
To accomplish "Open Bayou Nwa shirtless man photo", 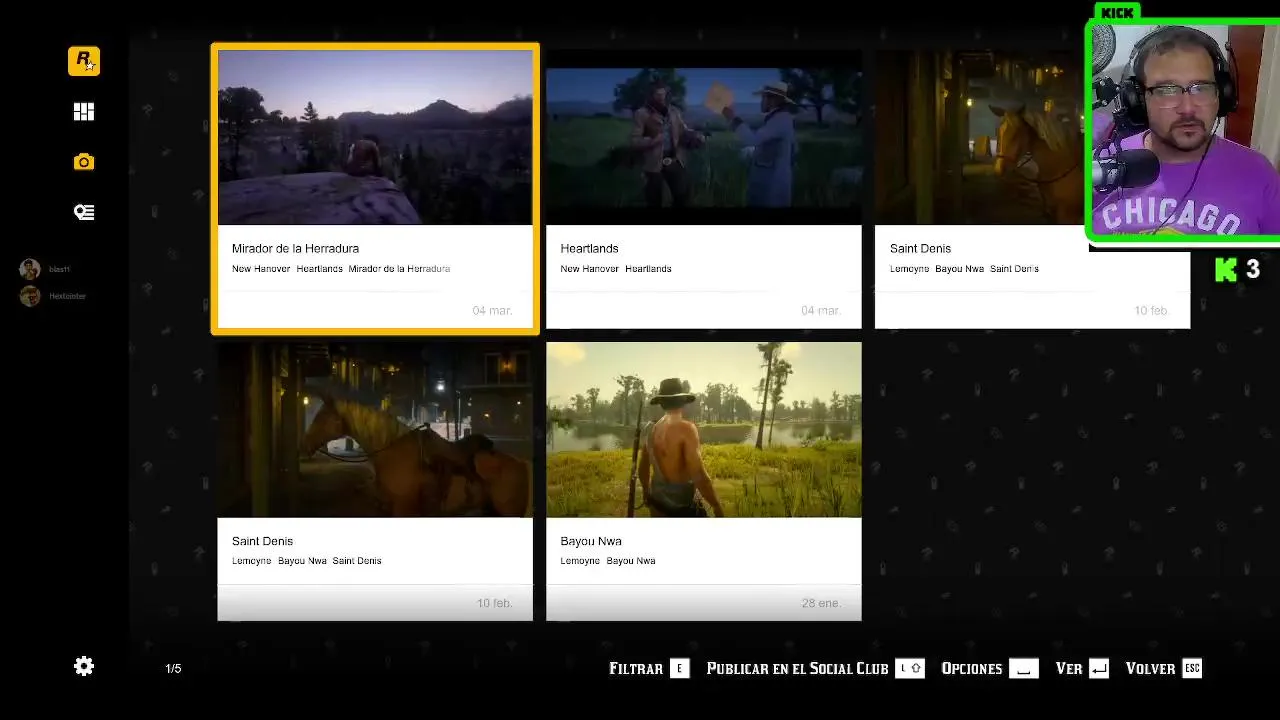I will [703, 430].
